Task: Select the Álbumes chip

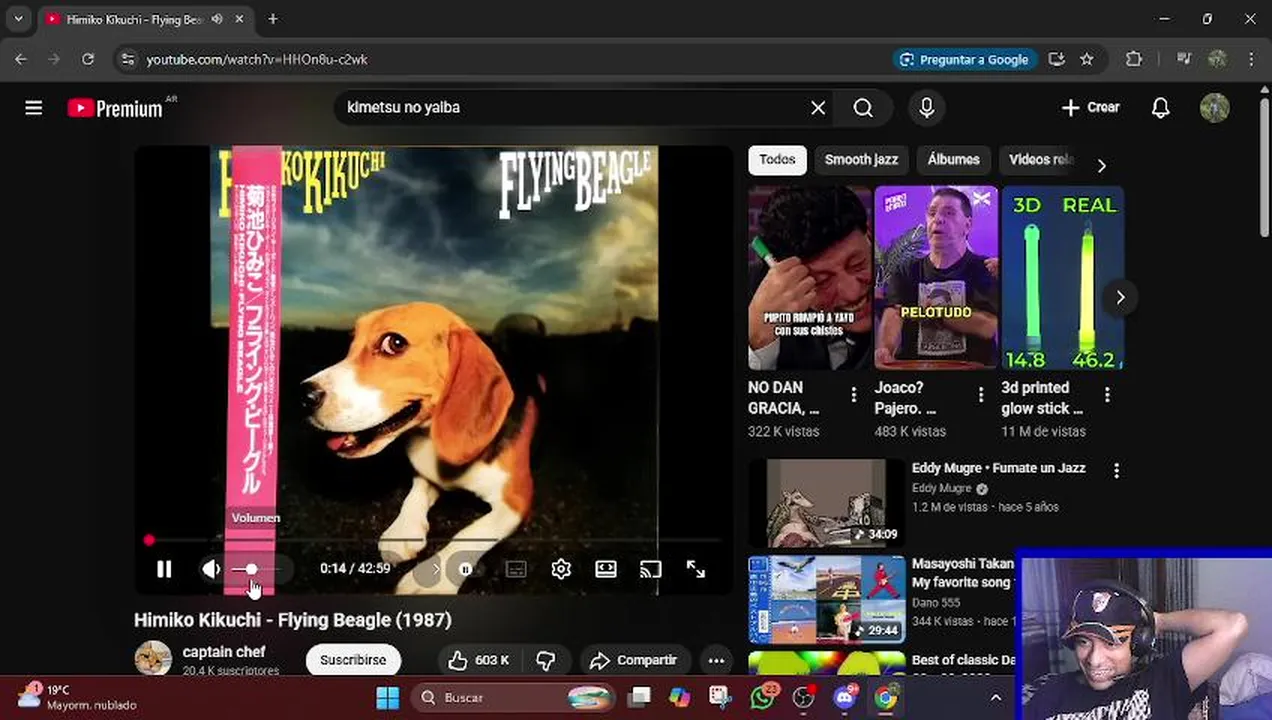Action: (x=953, y=160)
